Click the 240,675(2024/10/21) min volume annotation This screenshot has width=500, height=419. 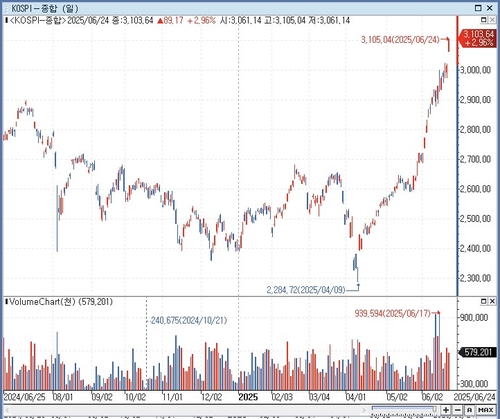(x=188, y=321)
